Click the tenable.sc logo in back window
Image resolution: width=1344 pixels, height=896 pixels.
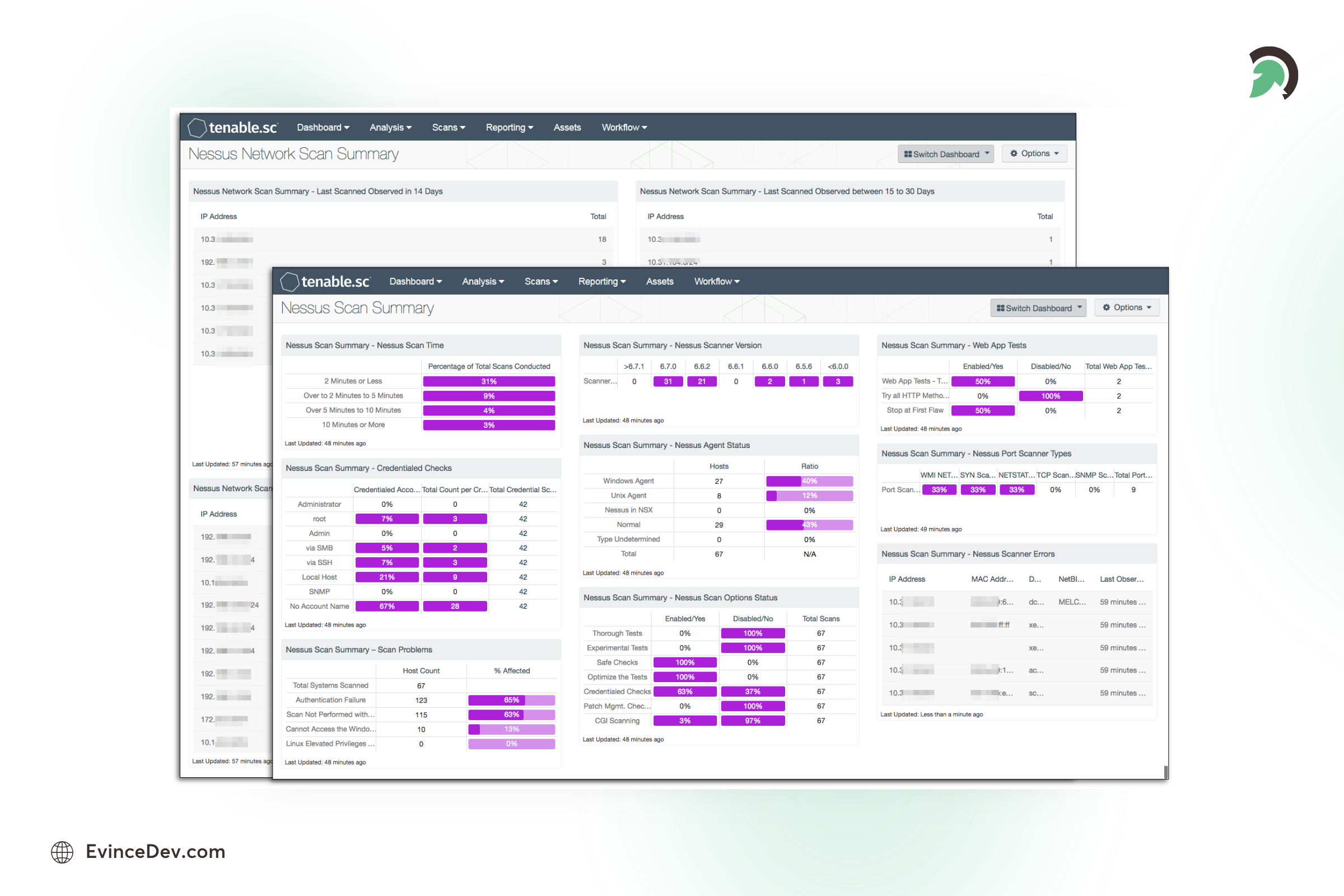coord(233,128)
